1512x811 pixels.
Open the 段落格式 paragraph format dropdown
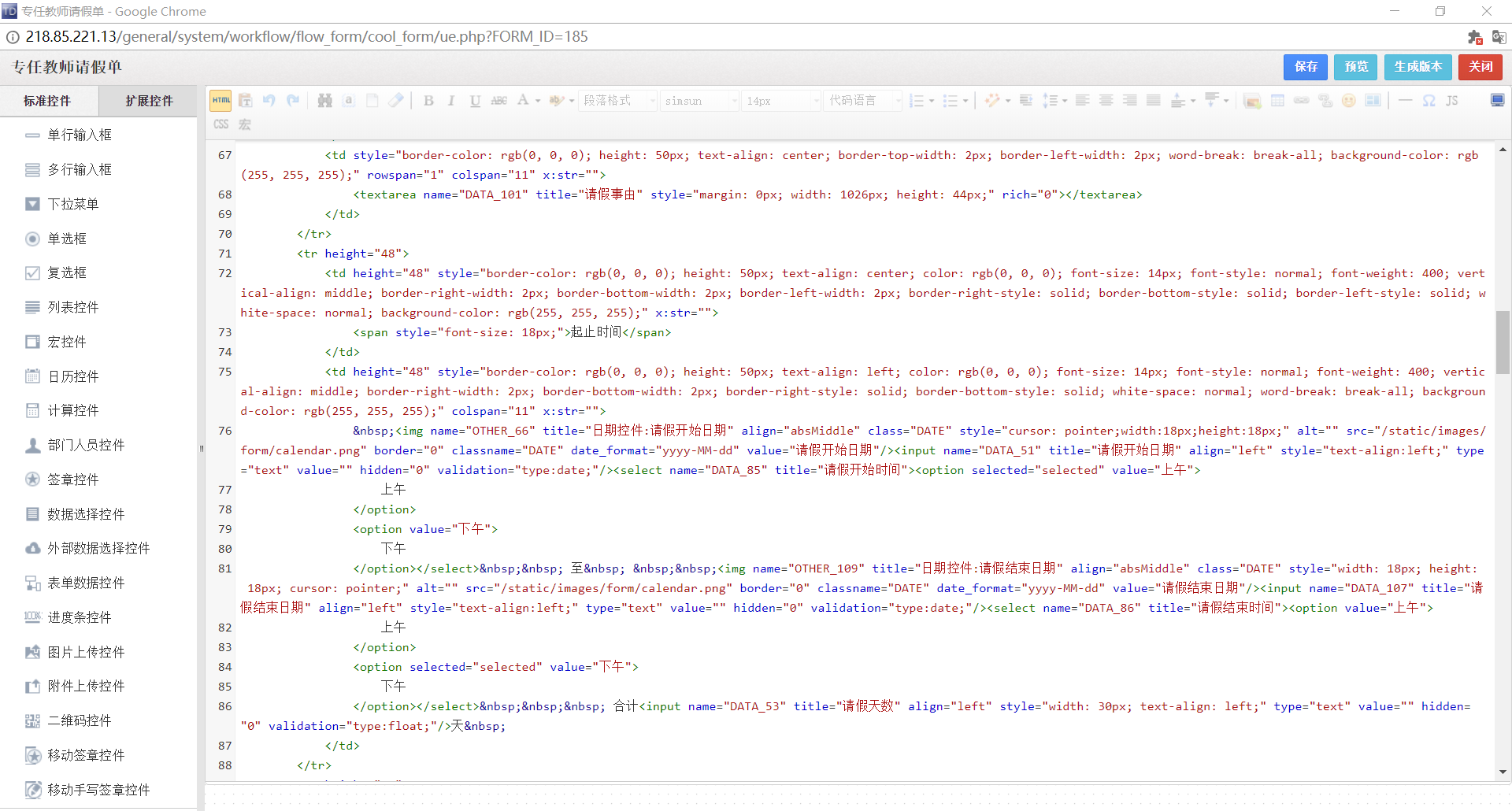click(618, 101)
